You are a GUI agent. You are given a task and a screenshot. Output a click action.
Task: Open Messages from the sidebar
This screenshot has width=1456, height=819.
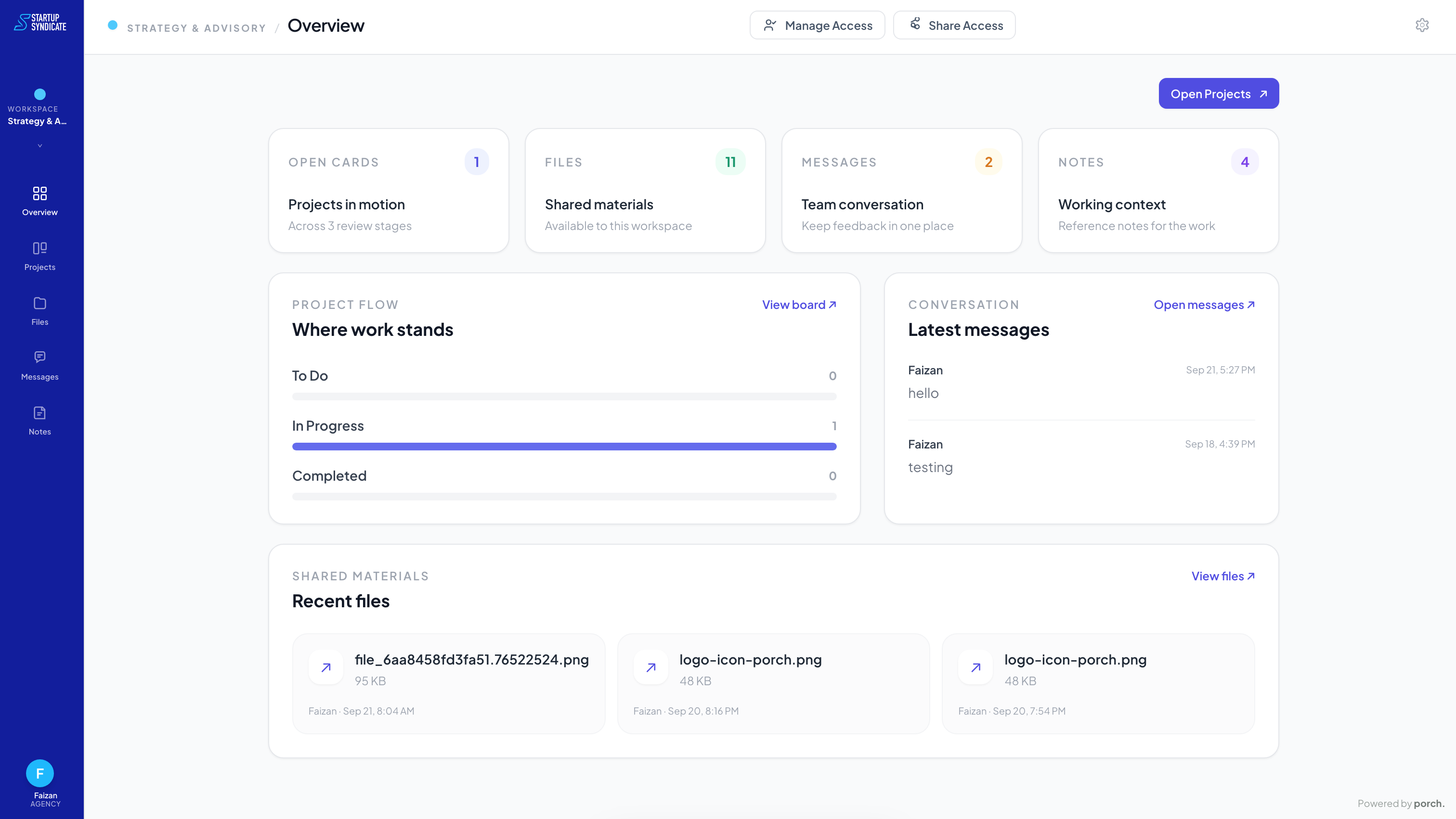[39, 365]
